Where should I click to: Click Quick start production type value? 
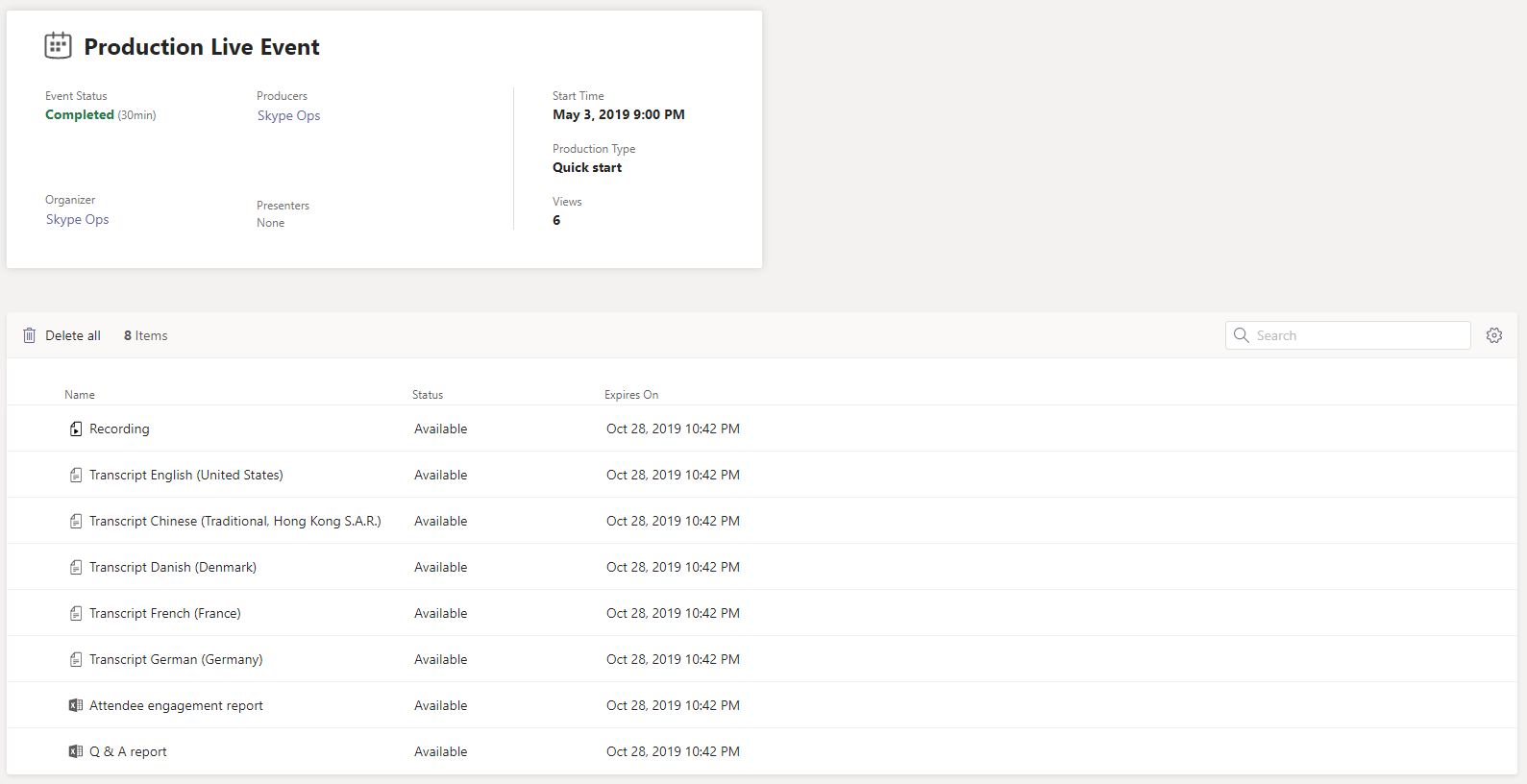click(x=587, y=167)
